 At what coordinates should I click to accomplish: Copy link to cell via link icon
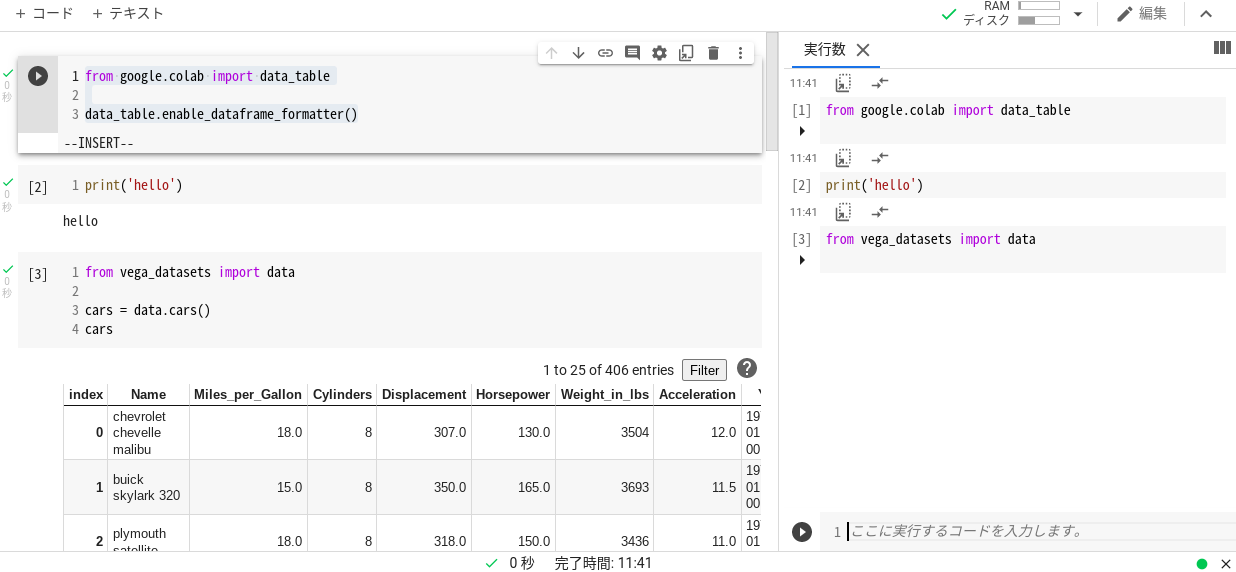(x=605, y=53)
